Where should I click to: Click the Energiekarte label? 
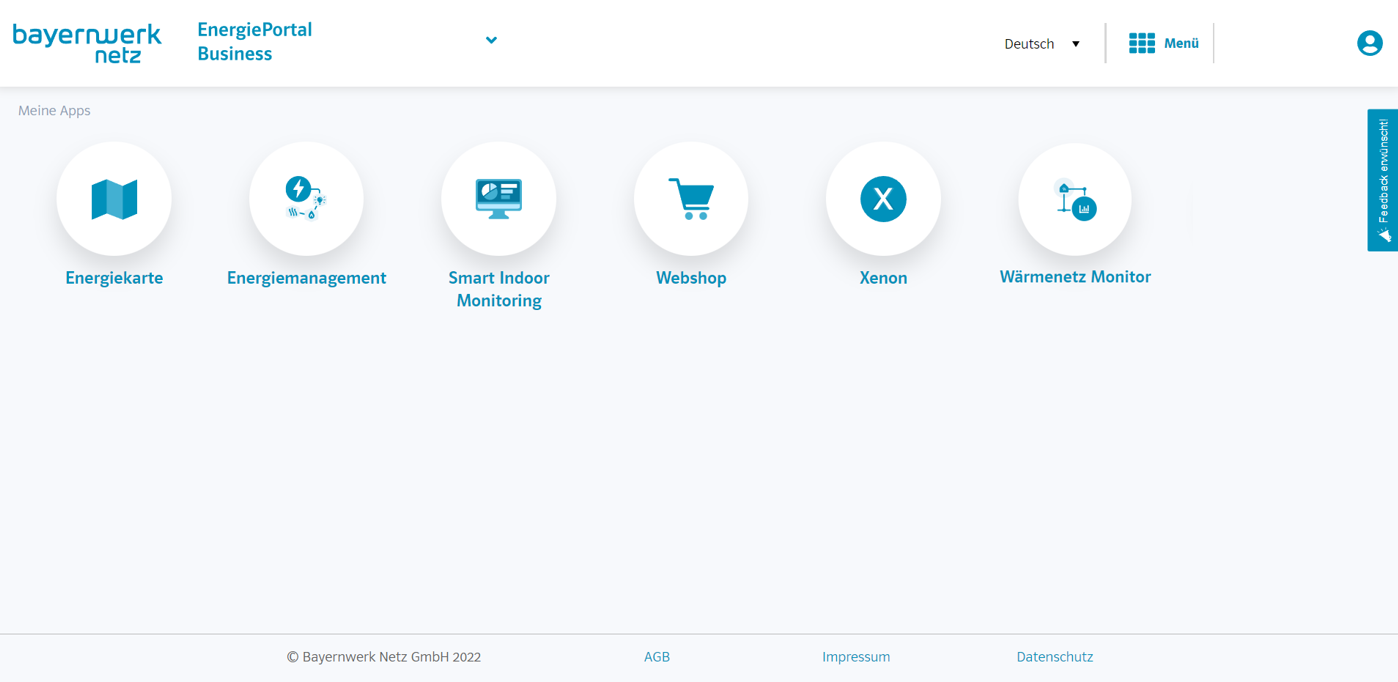pos(114,278)
